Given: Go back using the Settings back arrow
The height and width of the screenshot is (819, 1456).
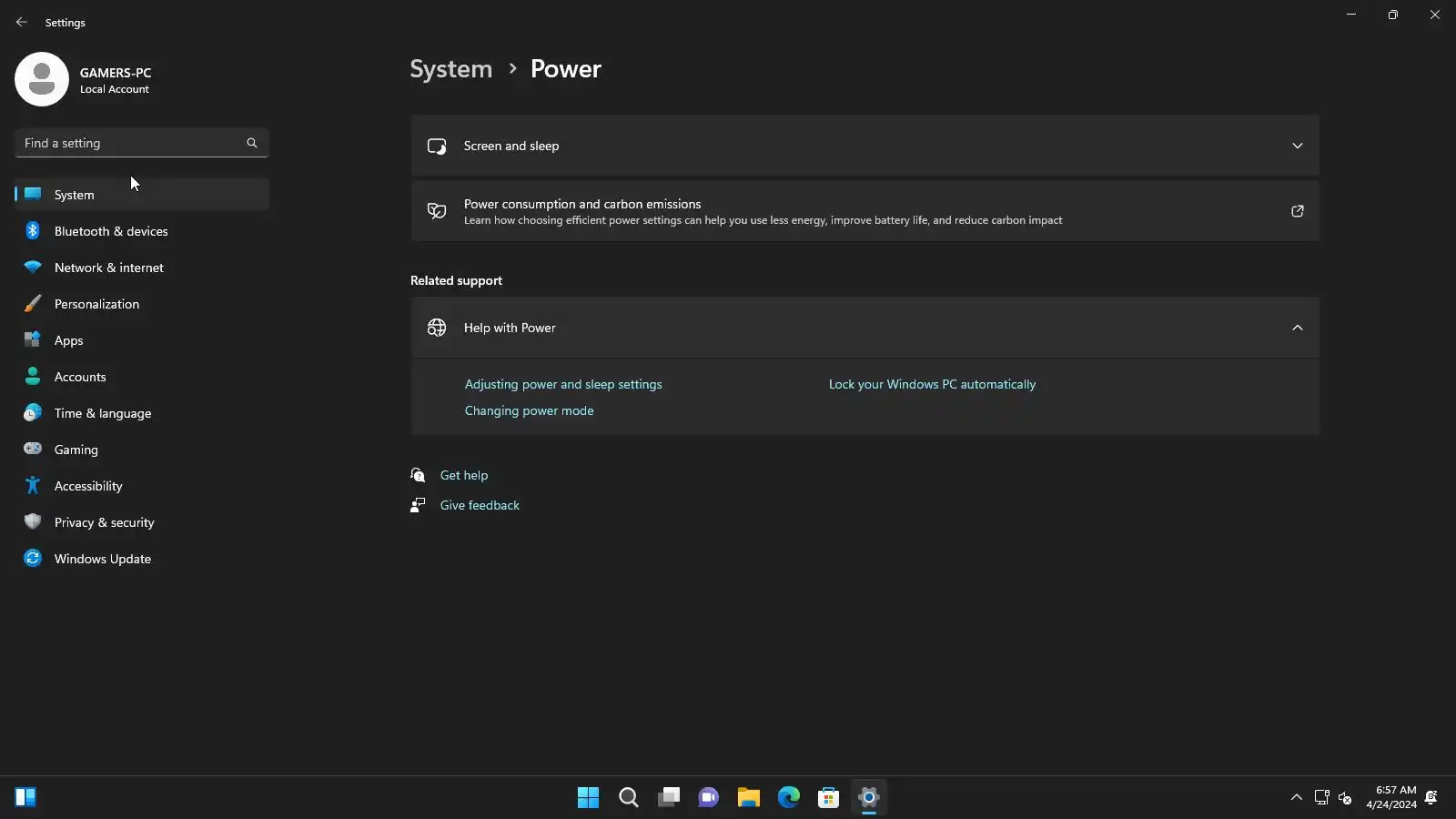Looking at the screenshot, I should pos(22,22).
